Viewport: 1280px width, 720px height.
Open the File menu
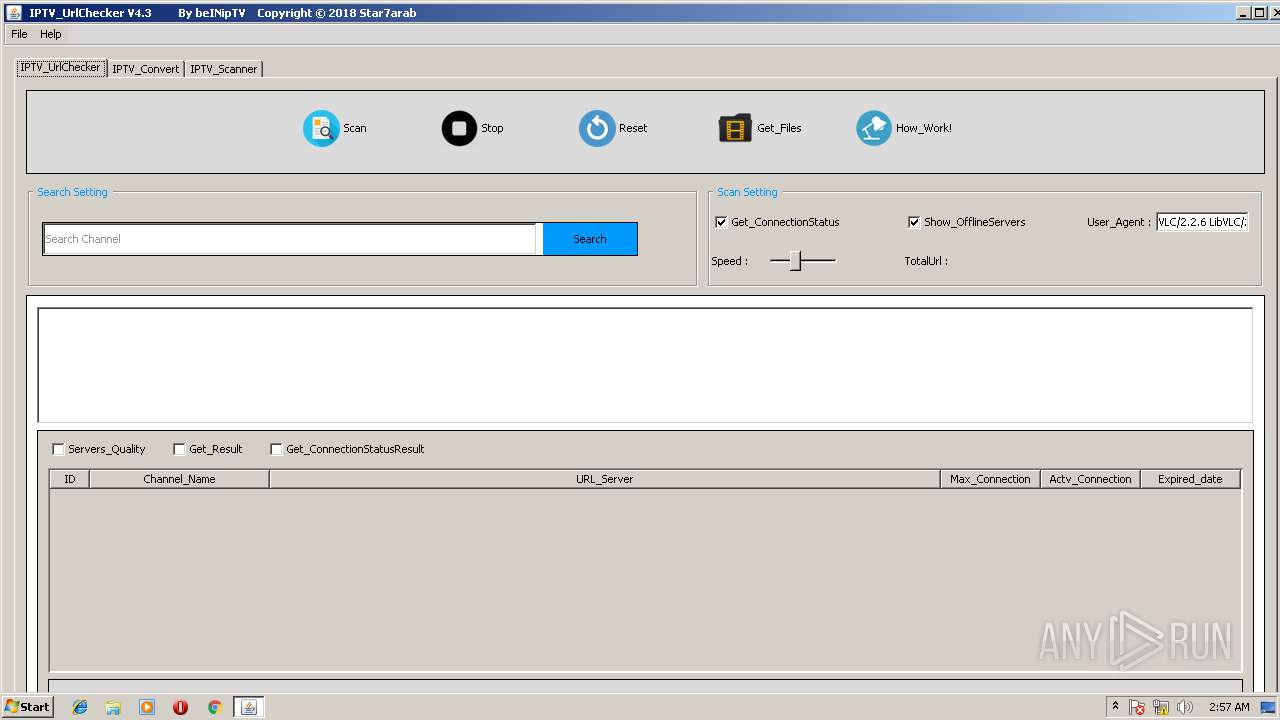coord(19,34)
